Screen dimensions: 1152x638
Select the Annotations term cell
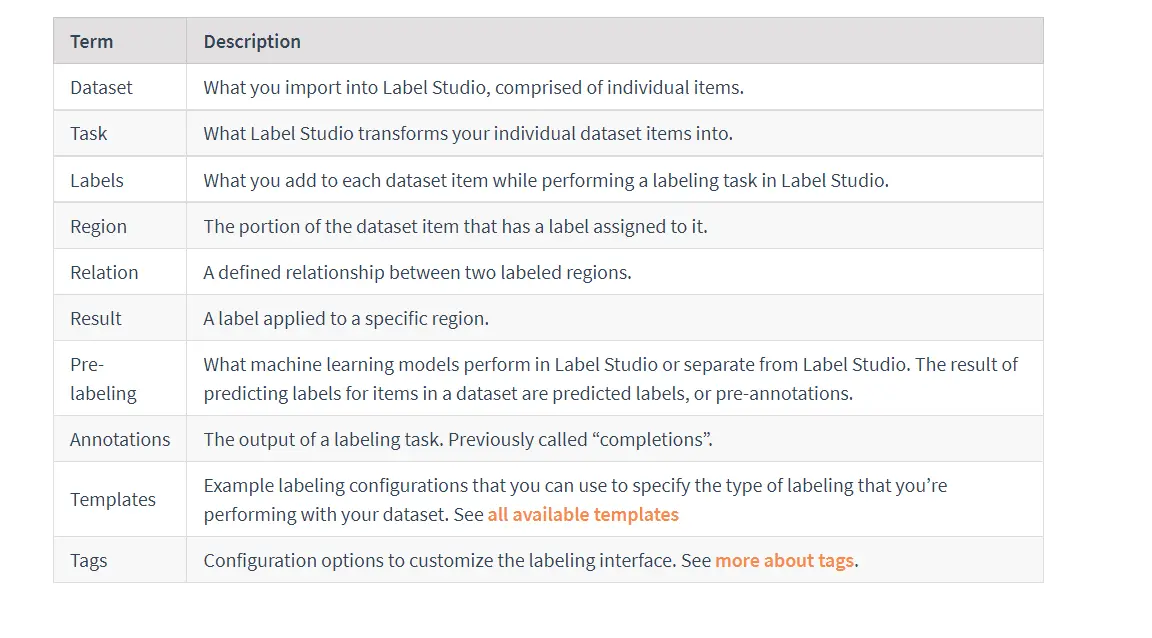pos(120,440)
